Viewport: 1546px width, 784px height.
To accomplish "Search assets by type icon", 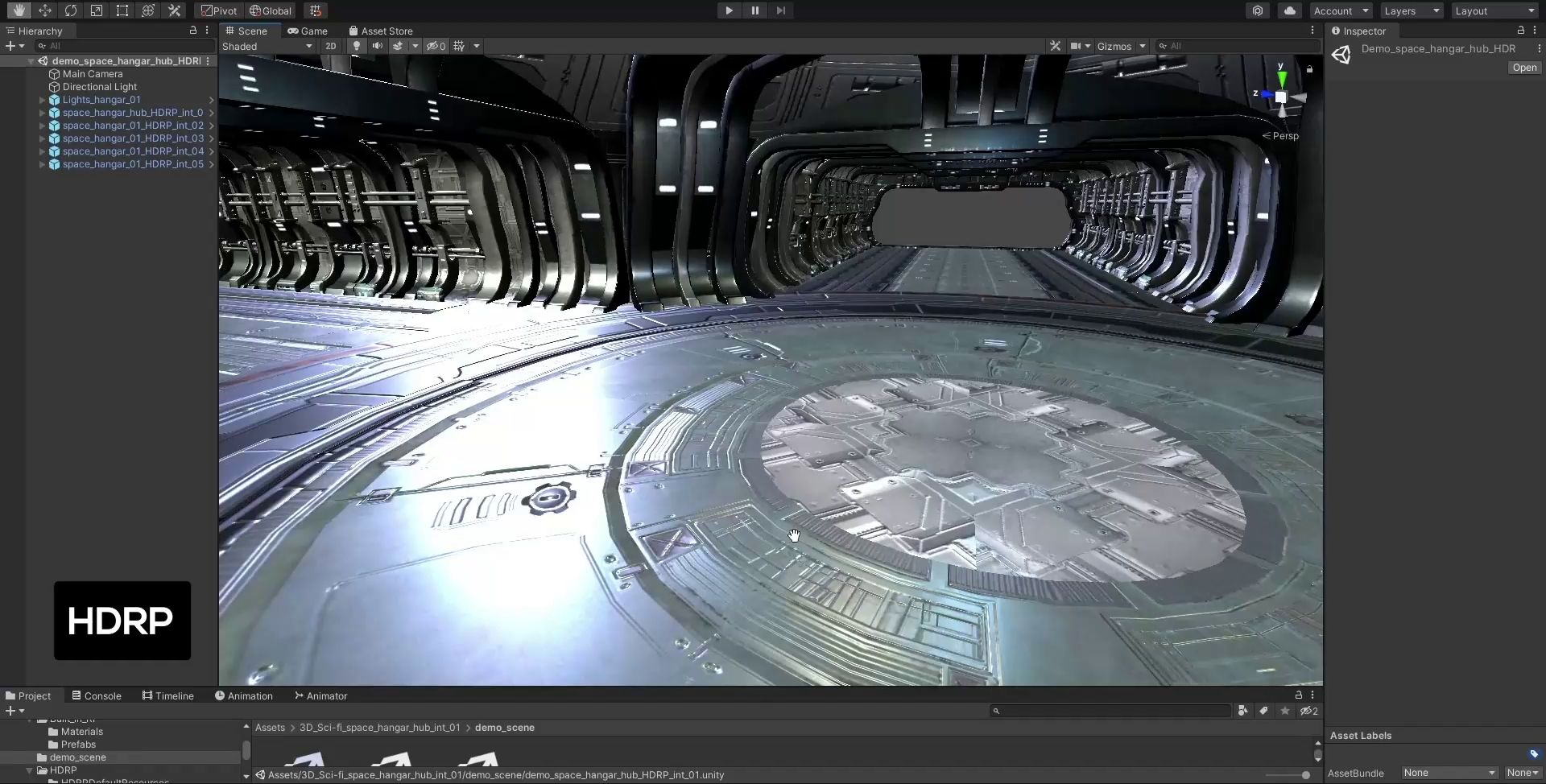I will (x=1243, y=711).
